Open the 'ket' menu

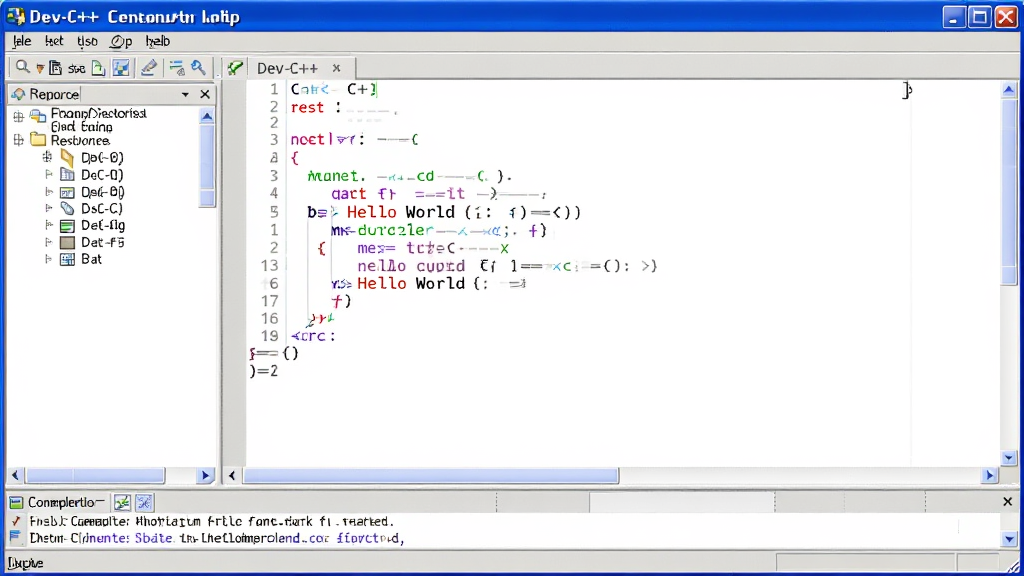click(x=54, y=41)
